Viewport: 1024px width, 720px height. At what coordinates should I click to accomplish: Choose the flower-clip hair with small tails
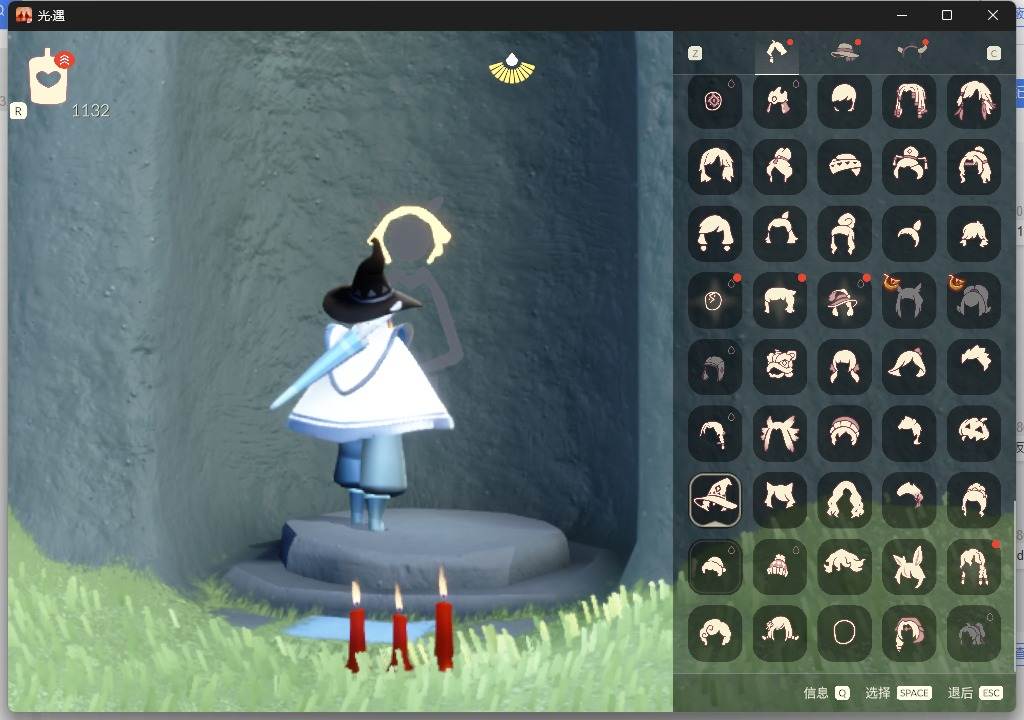pos(779,633)
